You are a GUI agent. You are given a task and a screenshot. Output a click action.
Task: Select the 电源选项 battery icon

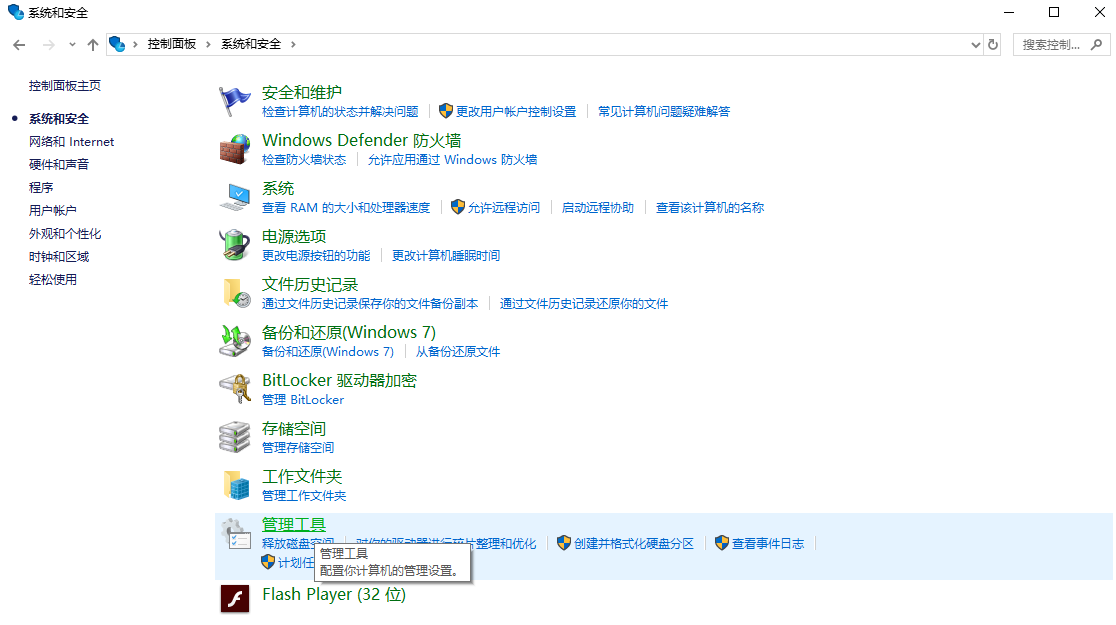234,243
